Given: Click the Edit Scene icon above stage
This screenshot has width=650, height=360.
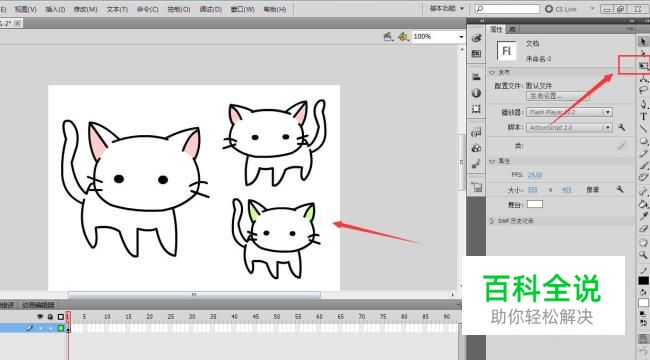Looking at the screenshot, I should click(x=388, y=36).
